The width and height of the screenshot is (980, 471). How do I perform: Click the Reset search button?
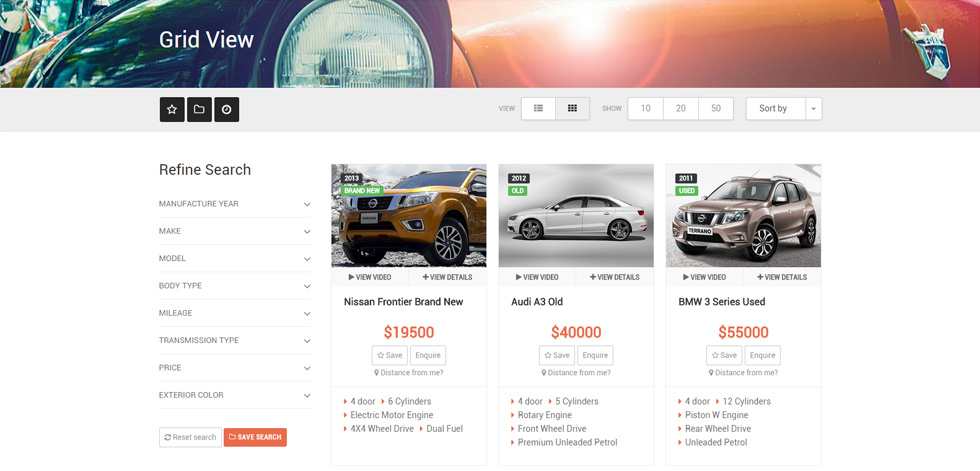coord(191,437)
